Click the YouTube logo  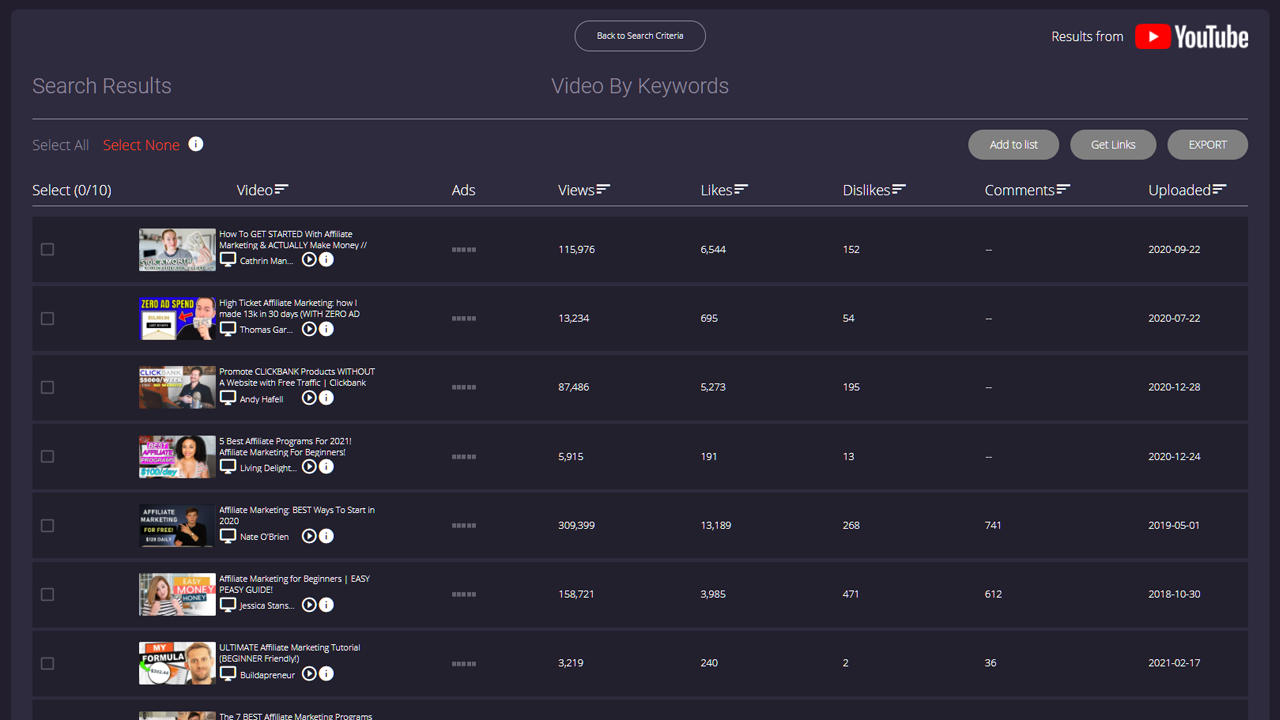(1192, 37)
